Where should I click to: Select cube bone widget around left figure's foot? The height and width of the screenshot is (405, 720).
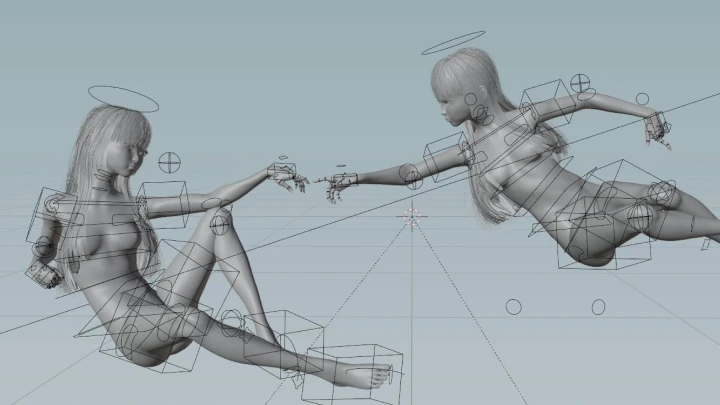click(352, 374)
